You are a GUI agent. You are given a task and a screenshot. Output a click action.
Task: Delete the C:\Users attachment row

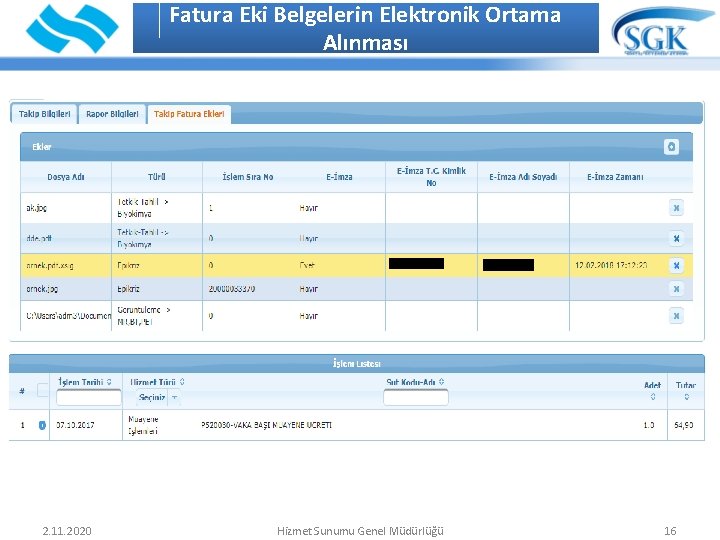click(676, 316)
